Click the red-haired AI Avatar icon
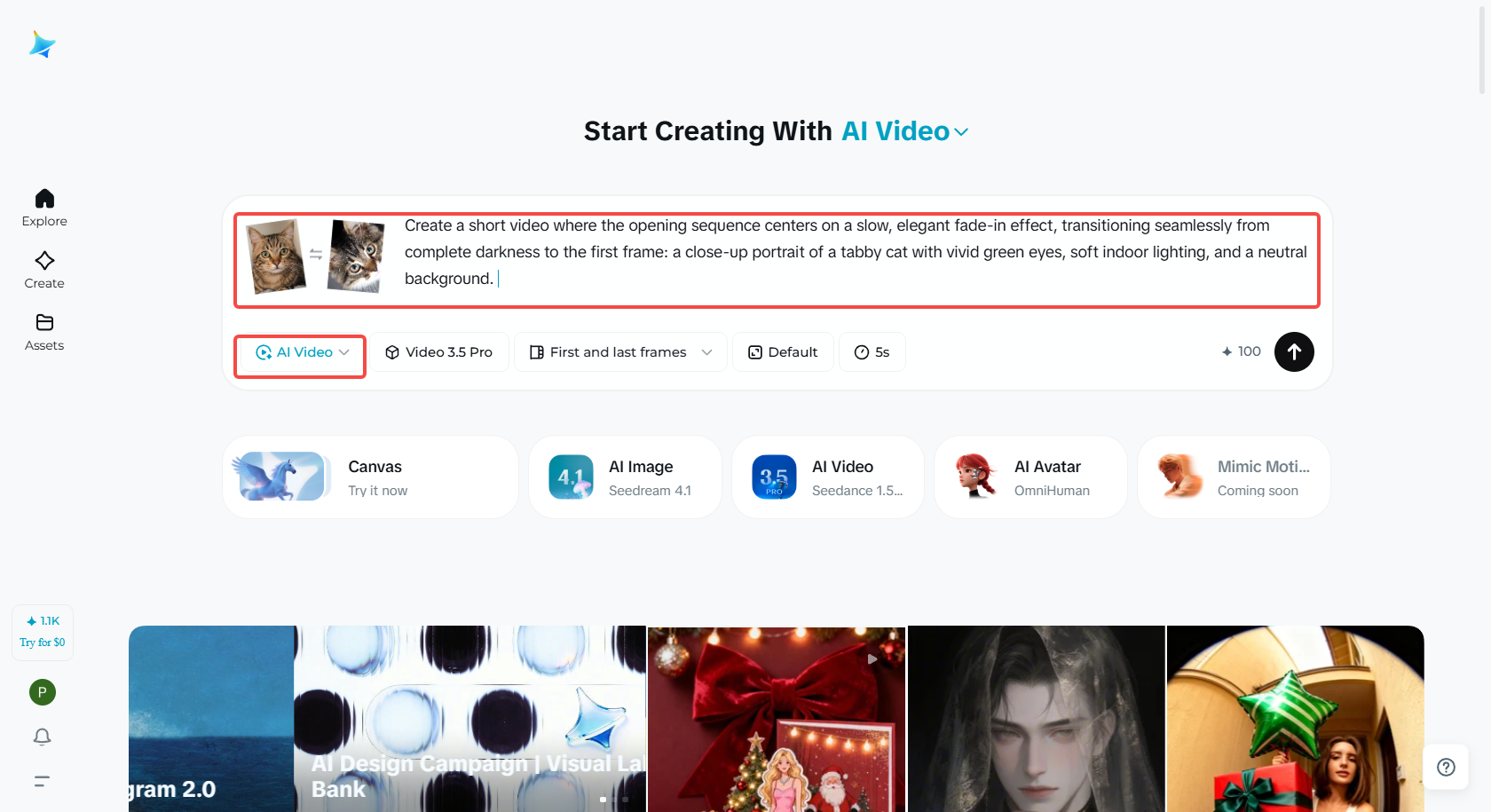The image size is (1491, 812). pyautogui.click(x=976, y=477)
